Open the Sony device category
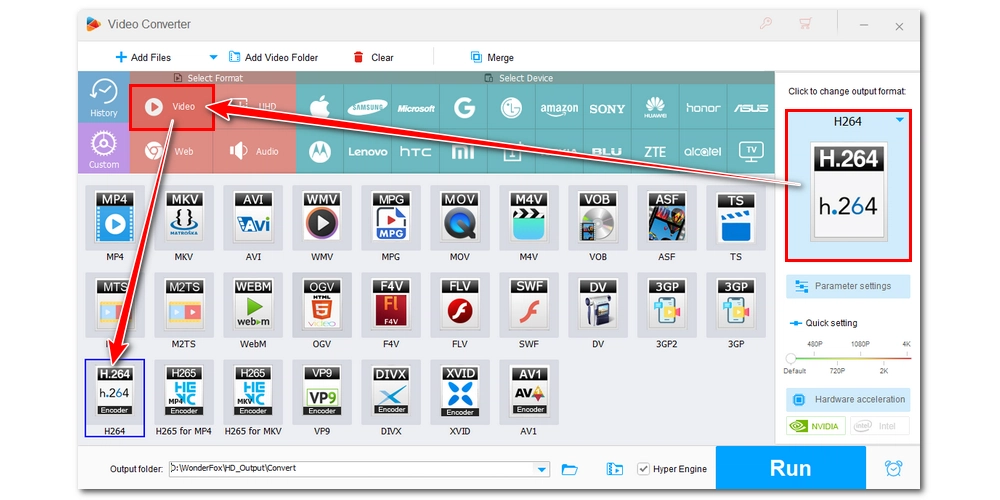 click(607, 108)
